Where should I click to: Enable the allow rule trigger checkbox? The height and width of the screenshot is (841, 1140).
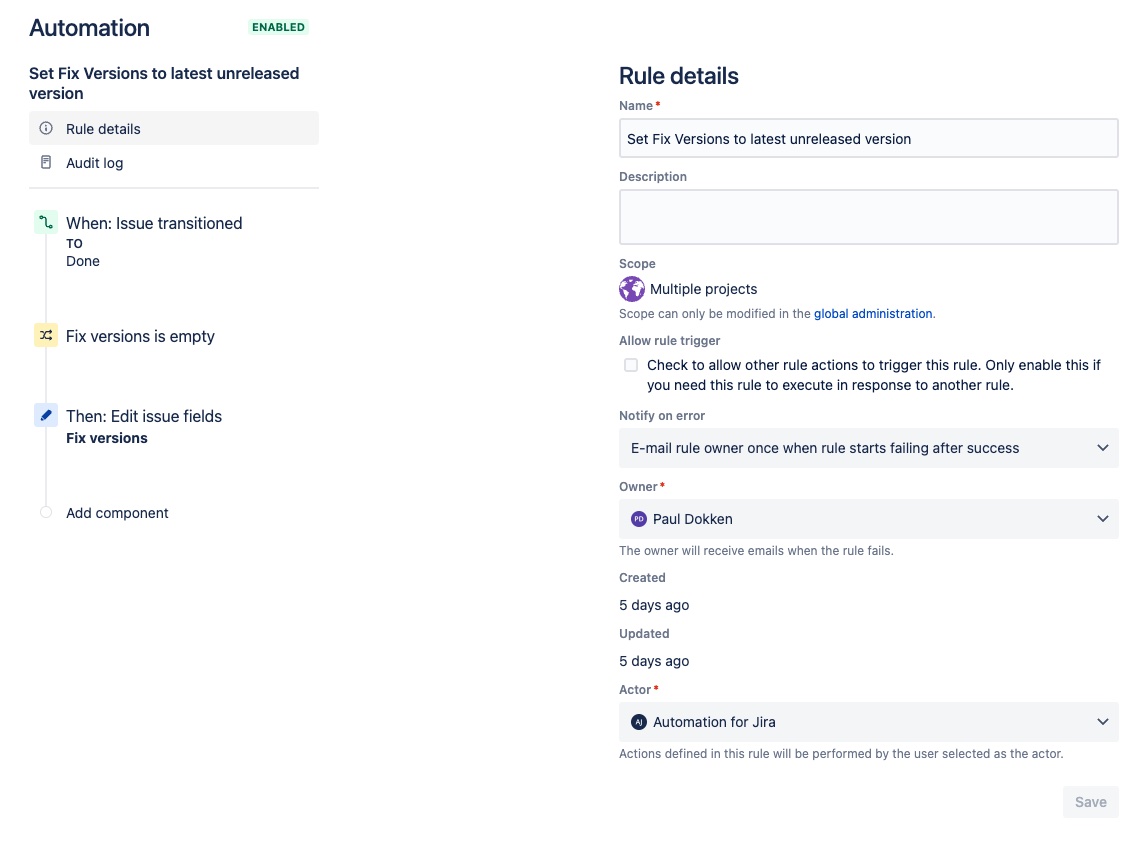[631, 365]
